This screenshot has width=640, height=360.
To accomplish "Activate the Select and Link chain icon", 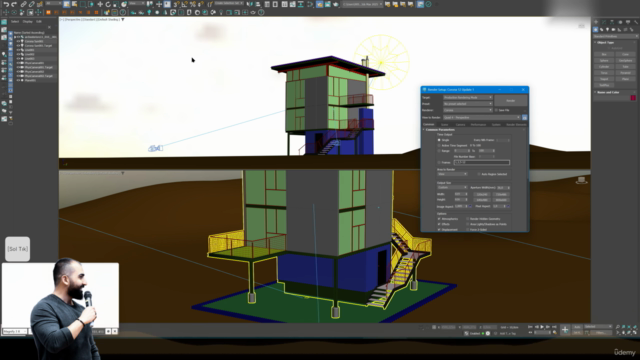I will (23, 4).
